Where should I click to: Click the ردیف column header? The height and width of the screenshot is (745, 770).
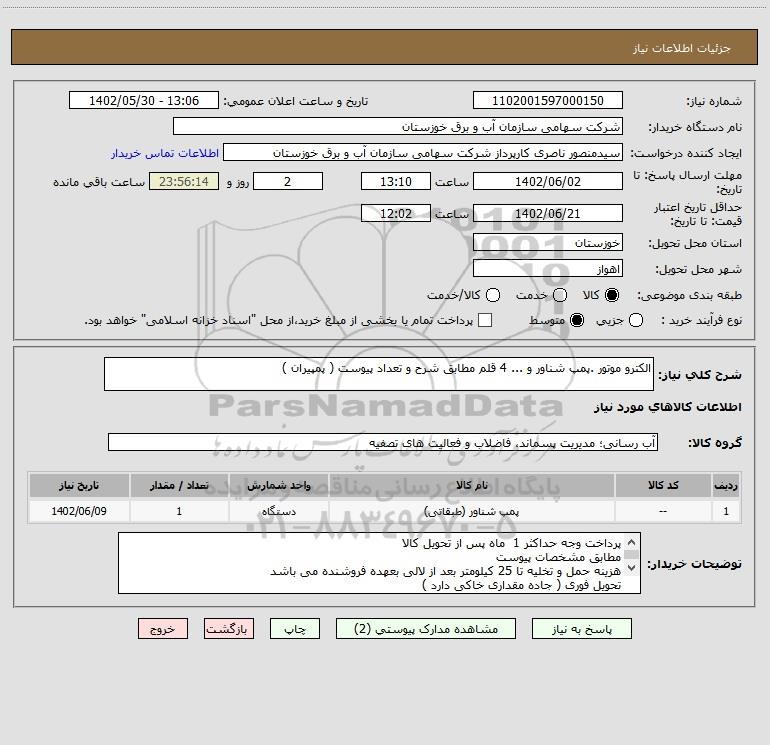[726, 486]
